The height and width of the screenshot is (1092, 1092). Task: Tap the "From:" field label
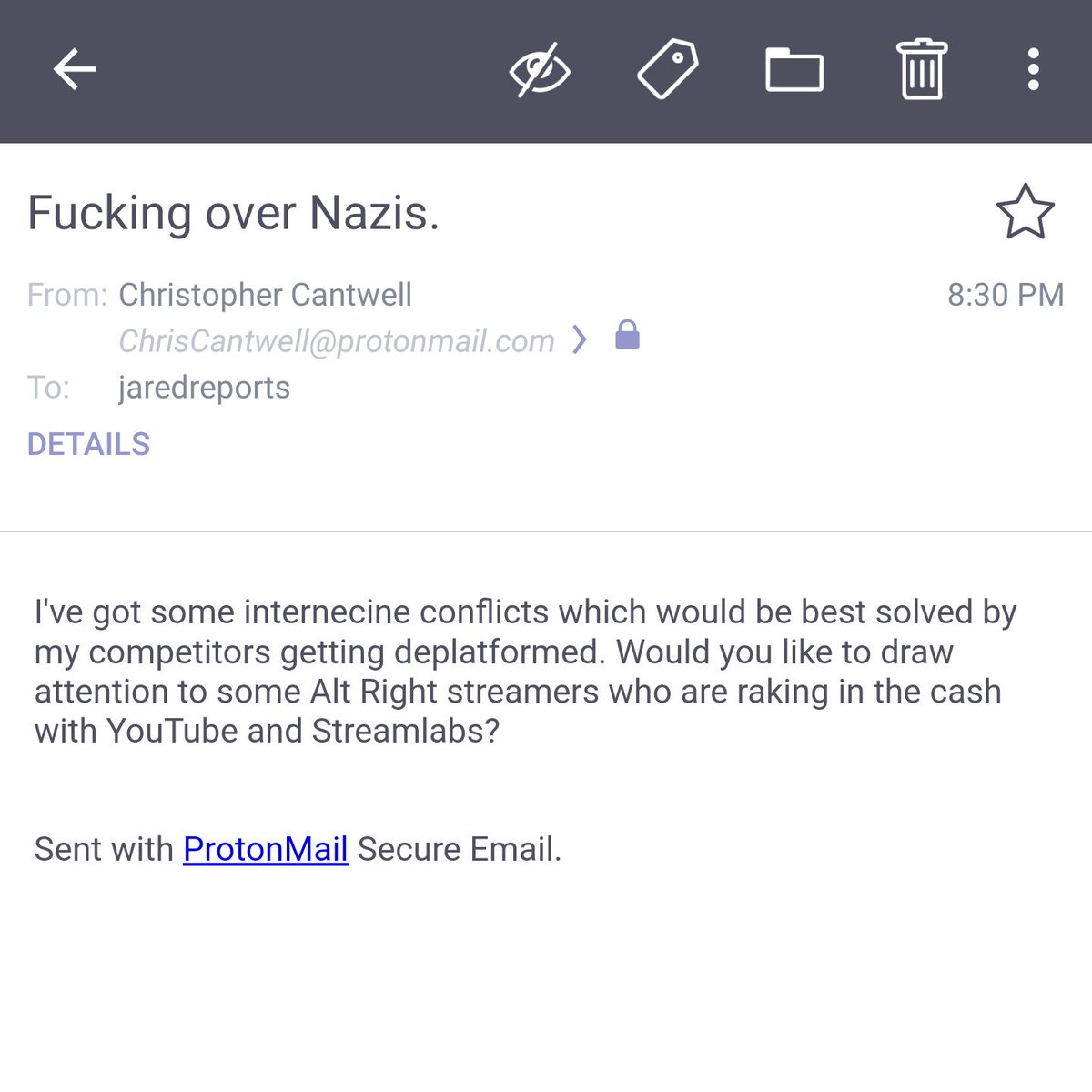[66, 295]
